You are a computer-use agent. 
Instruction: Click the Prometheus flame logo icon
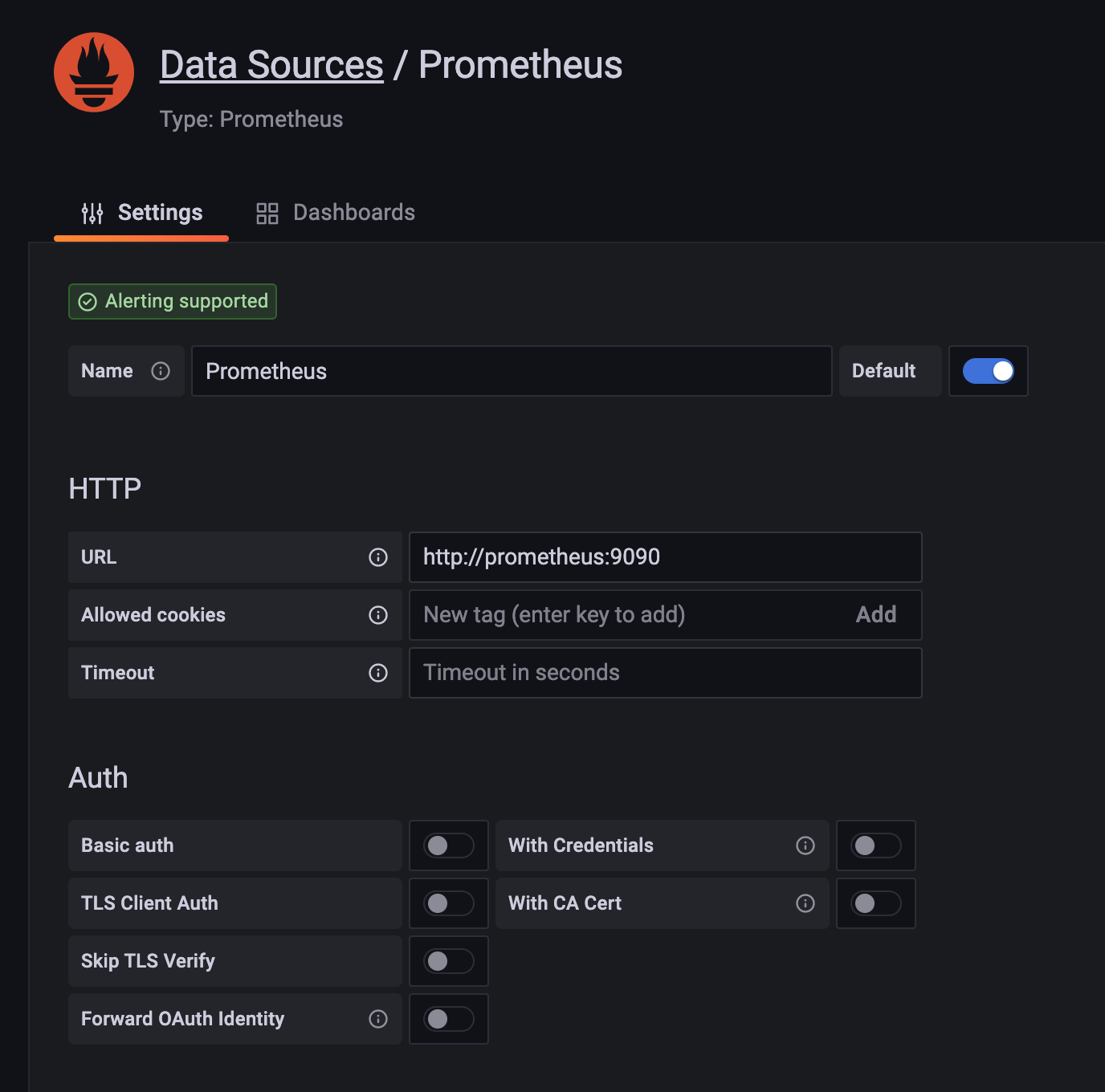[94, 72]
